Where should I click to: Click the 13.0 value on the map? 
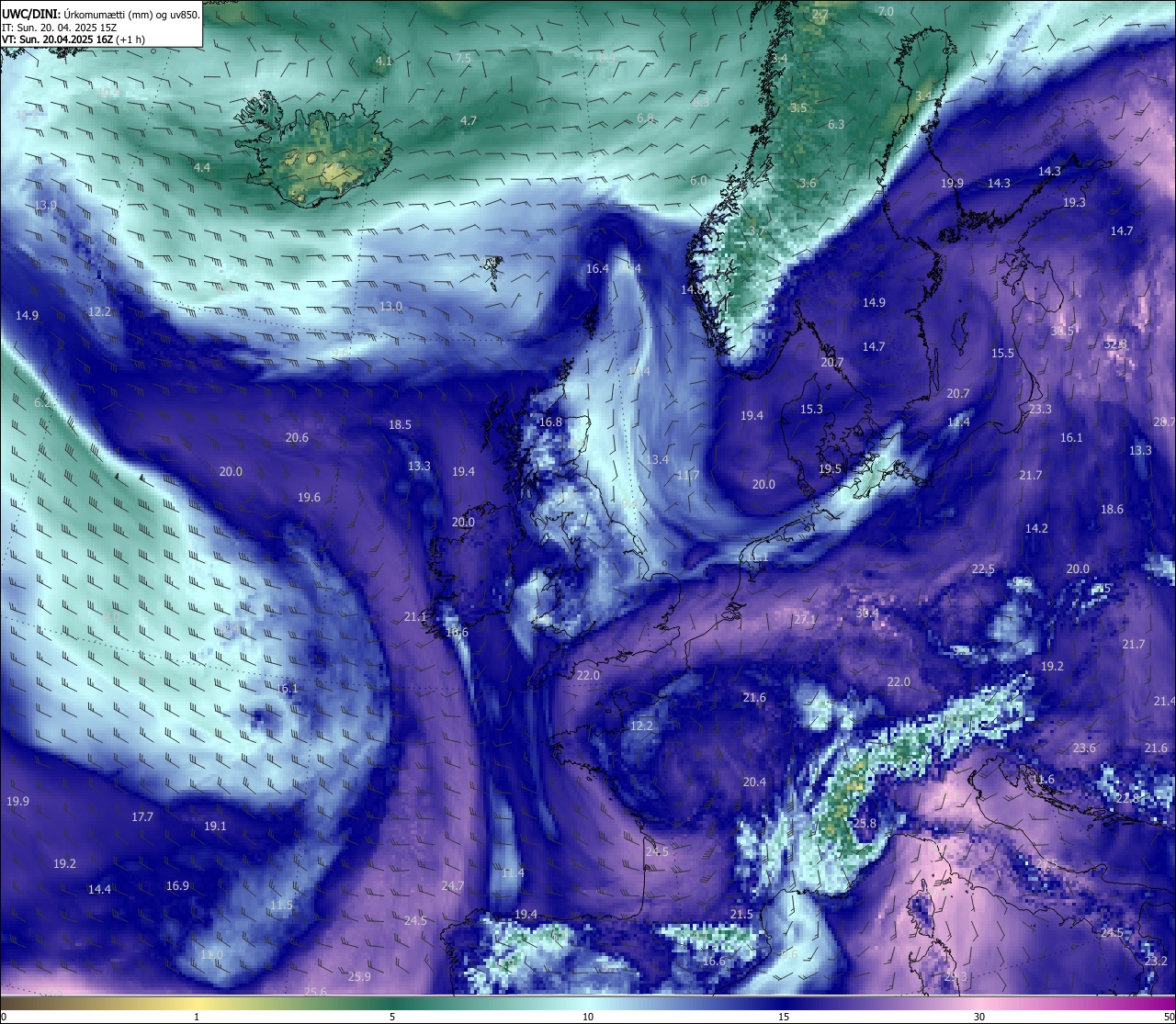(x=390, y=307)
